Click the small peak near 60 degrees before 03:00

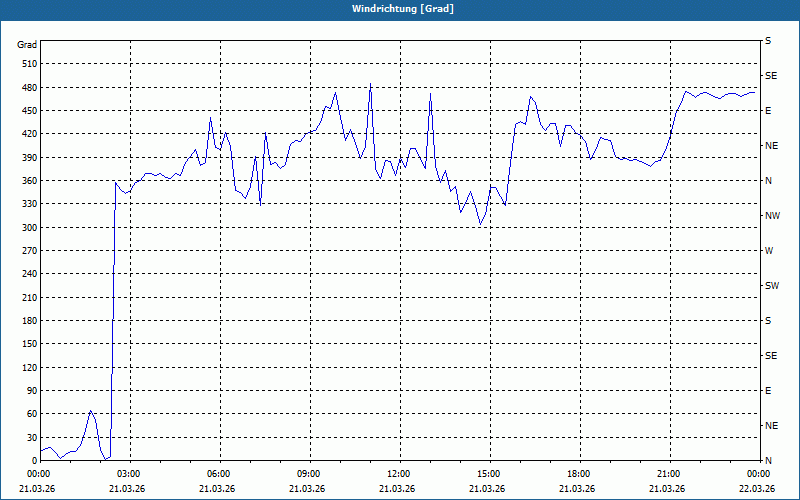point(90,411)
